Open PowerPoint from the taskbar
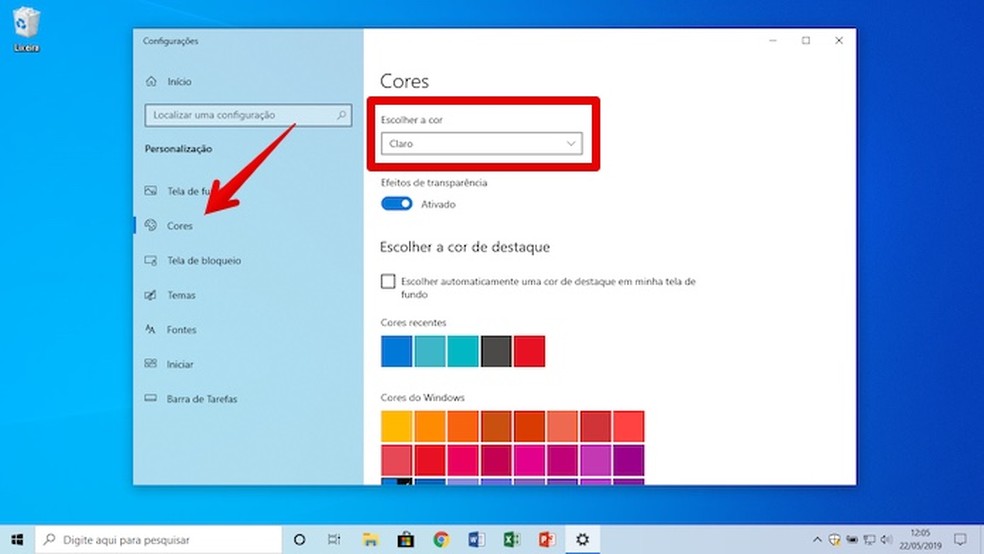This screenshot has height=554, width=984. tap(547, 540)
